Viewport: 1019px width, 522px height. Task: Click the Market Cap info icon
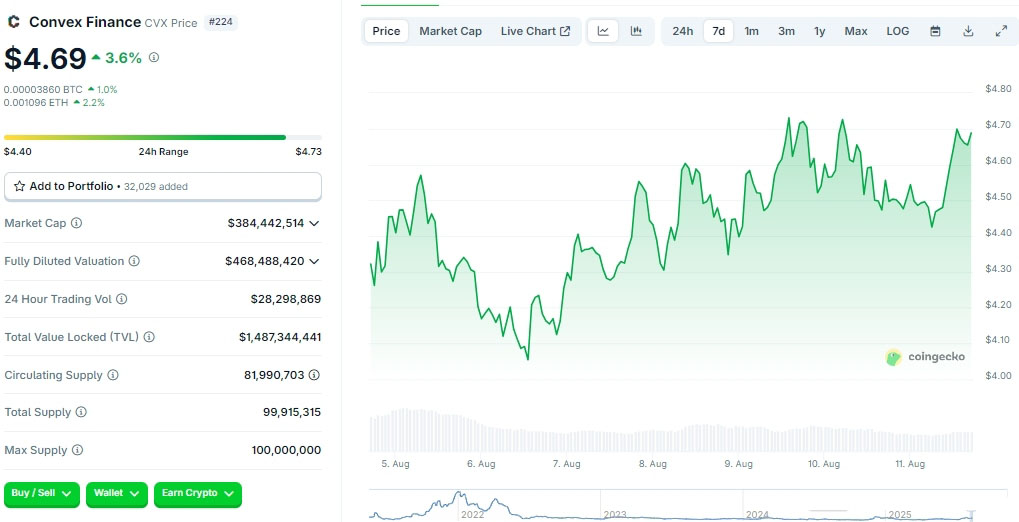click(x=77, y=223)
